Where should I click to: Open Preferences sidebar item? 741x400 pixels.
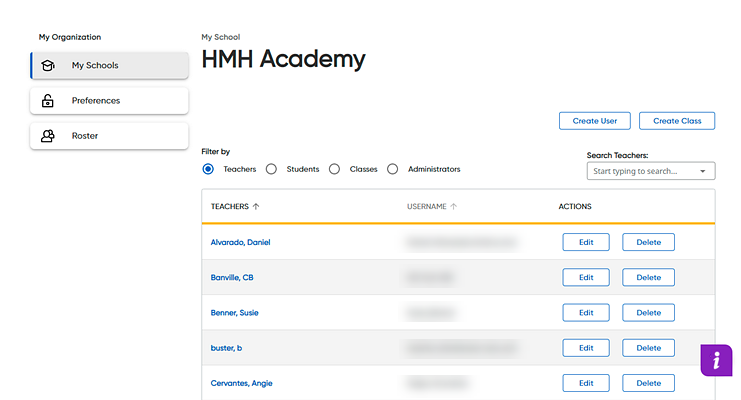(110, 100)
